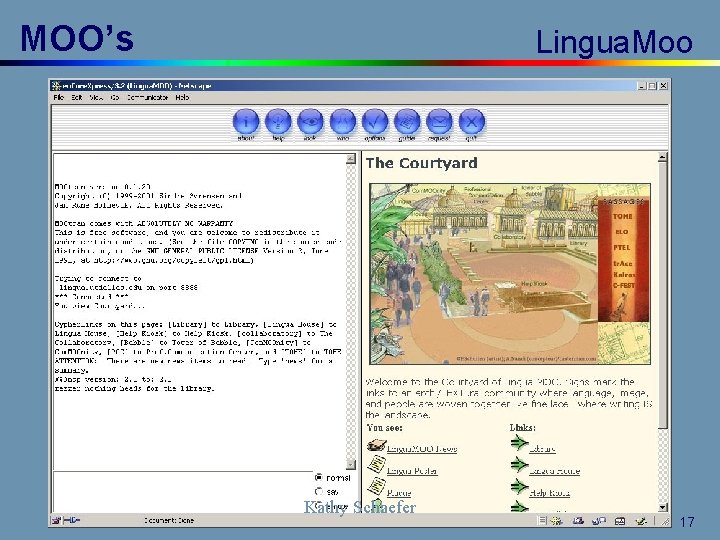Click the blue 'about' info button
The width and height of the screenshot is (720, 540).
click(246, 122)
